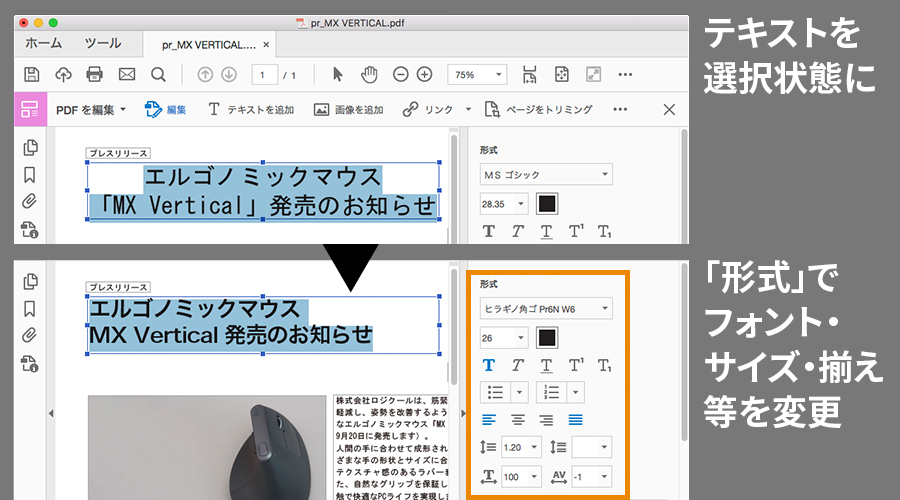The width and height of the screenshot is (900, 500).
Task: Click the email envelope icon
Action: coord(127,75)
